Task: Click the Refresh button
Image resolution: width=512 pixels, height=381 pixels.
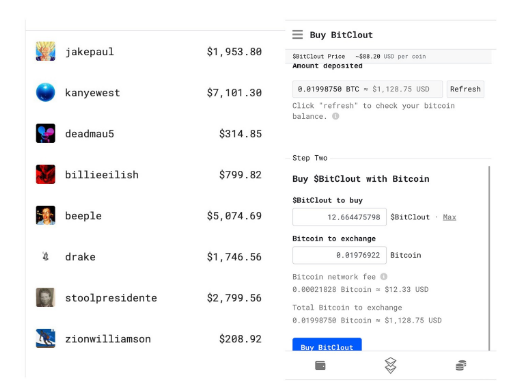Action: [x=465, y=89]
